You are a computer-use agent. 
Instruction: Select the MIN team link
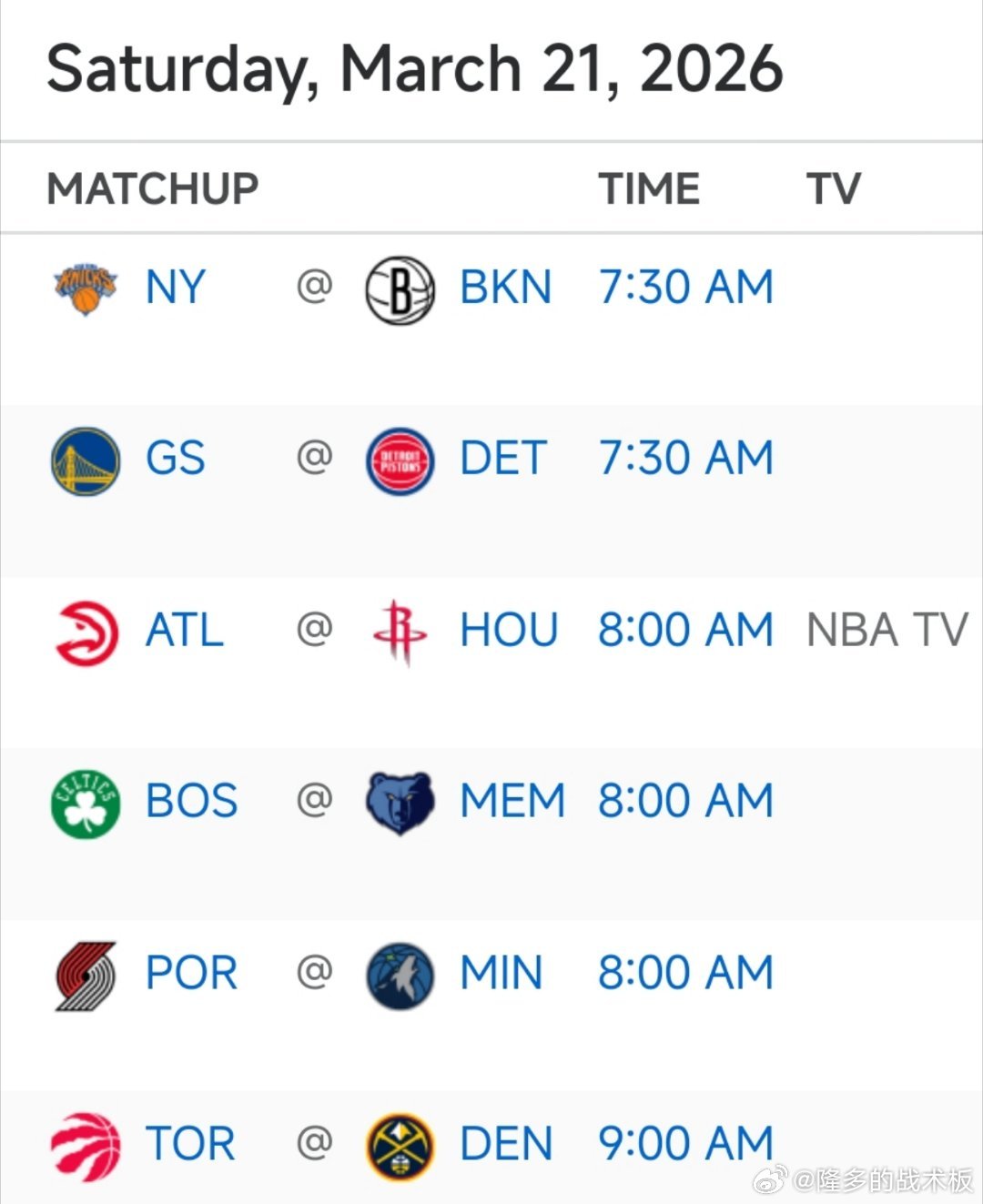click(502, 973)
